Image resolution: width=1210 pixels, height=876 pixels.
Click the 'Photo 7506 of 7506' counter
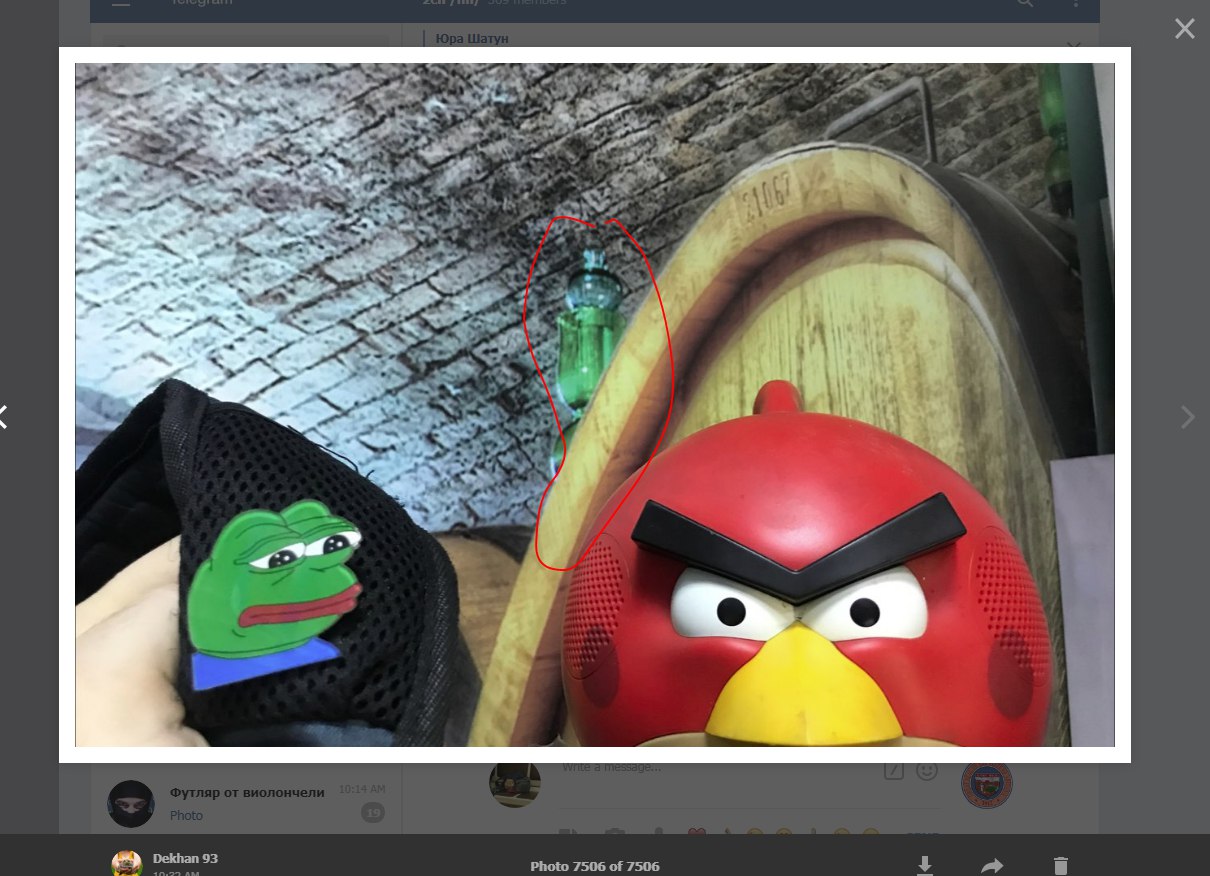tap(594, 866)
